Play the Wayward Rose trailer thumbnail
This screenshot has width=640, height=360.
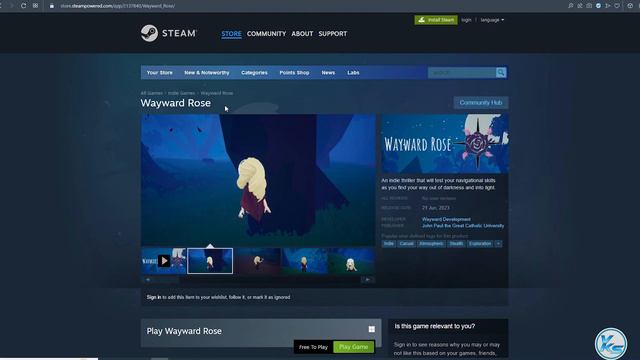coord(164,261)
